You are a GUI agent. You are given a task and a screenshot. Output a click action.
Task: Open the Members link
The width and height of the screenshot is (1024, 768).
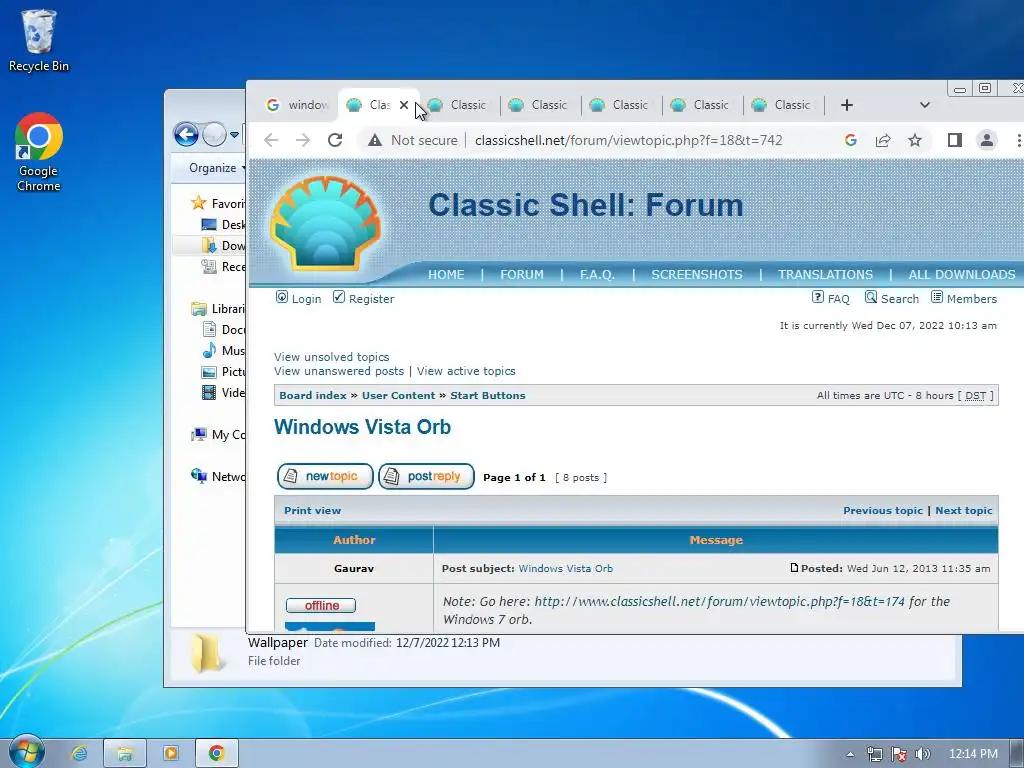click(964, 298)
